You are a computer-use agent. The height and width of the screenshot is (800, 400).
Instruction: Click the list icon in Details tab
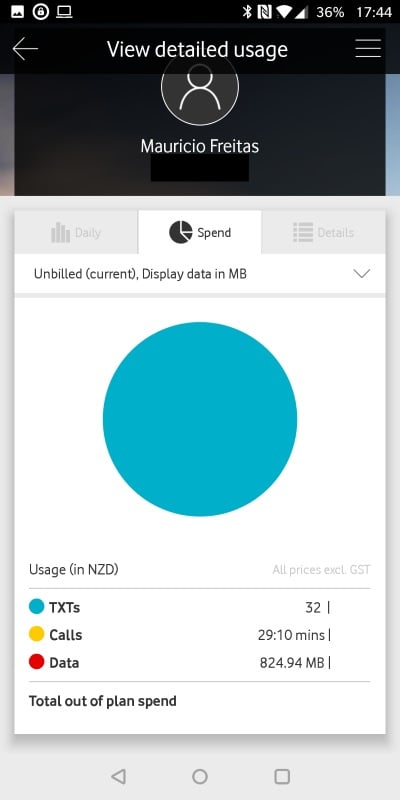coord(303,233)
